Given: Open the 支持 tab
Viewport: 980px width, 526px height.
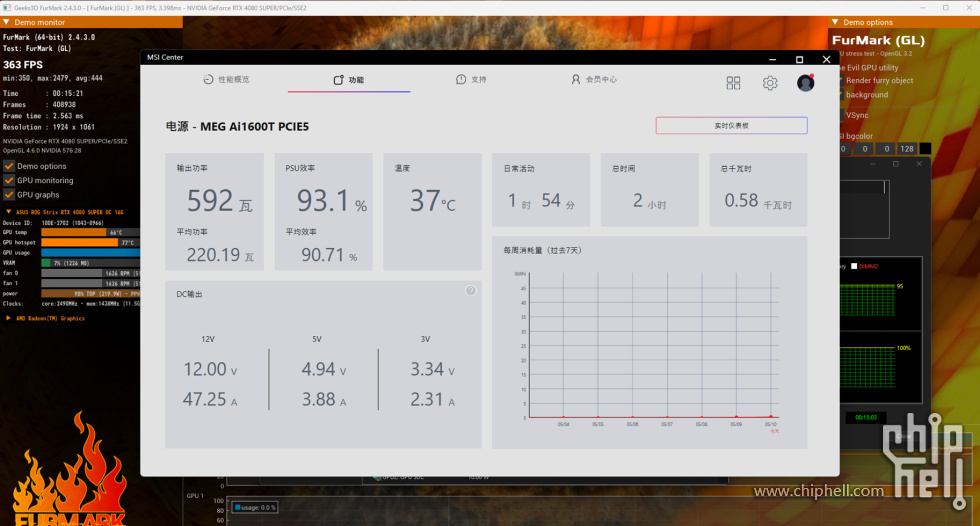Looking at the screenshot, I should pos(471,79).
